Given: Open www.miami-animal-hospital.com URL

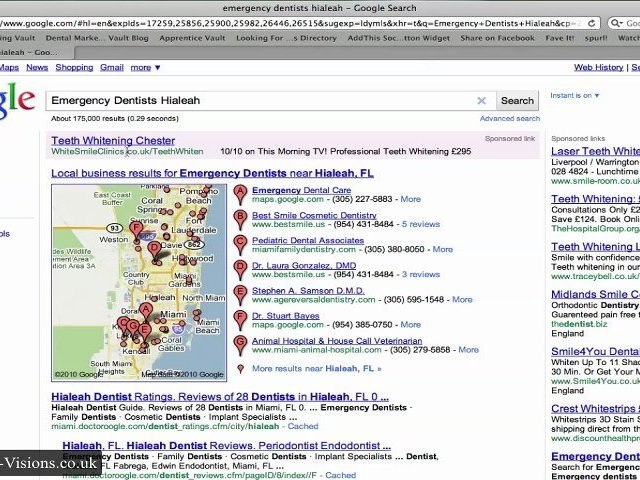Looking at the screenshot, I should pos(317,350).
